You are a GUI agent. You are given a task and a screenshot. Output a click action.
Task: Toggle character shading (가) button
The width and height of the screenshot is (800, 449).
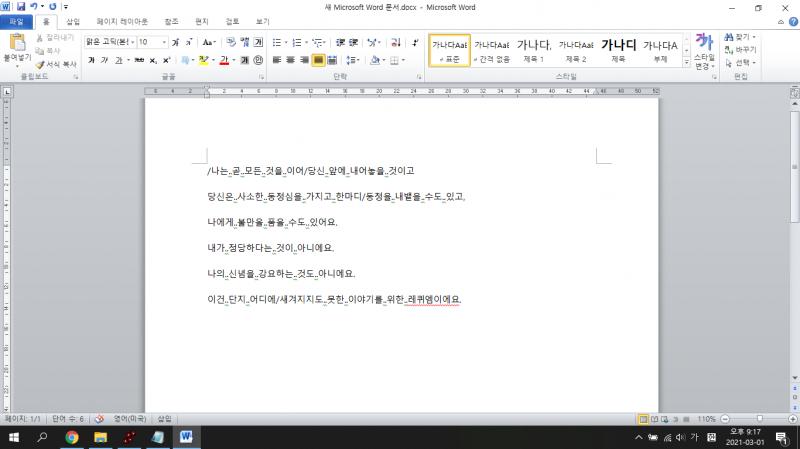(244, 60)
